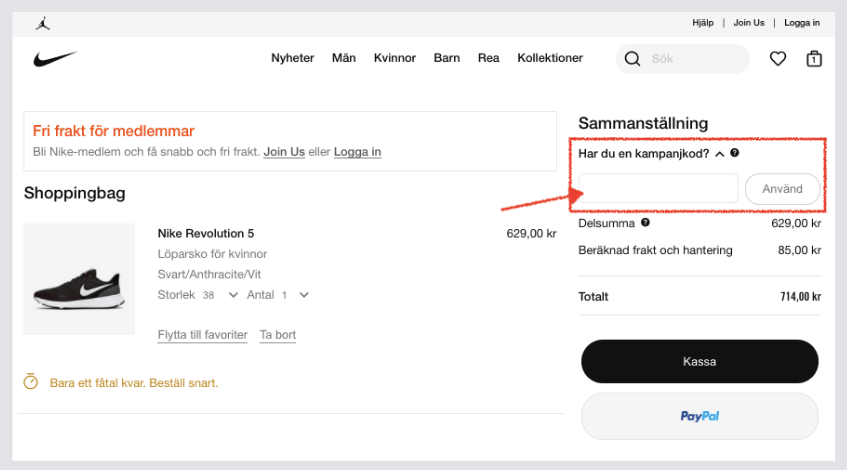Open the Nyheter menu
This screenshot has width=847, height=470.
[x=292, y=58]
